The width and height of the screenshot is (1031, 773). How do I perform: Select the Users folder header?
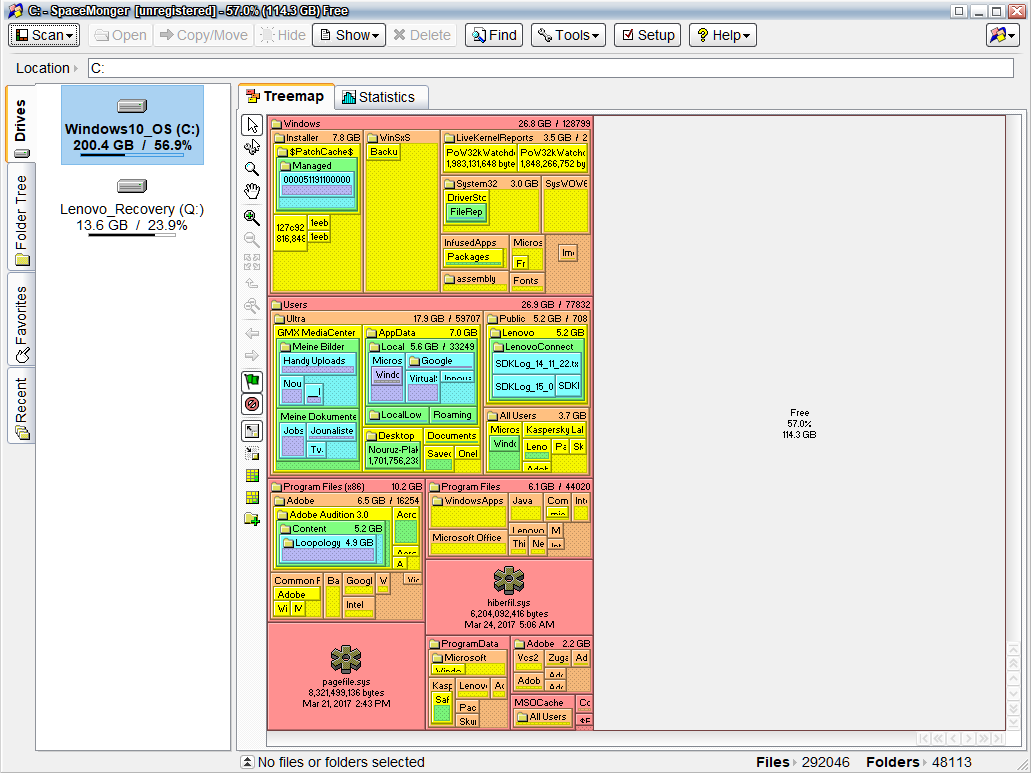tap(431, 305)
